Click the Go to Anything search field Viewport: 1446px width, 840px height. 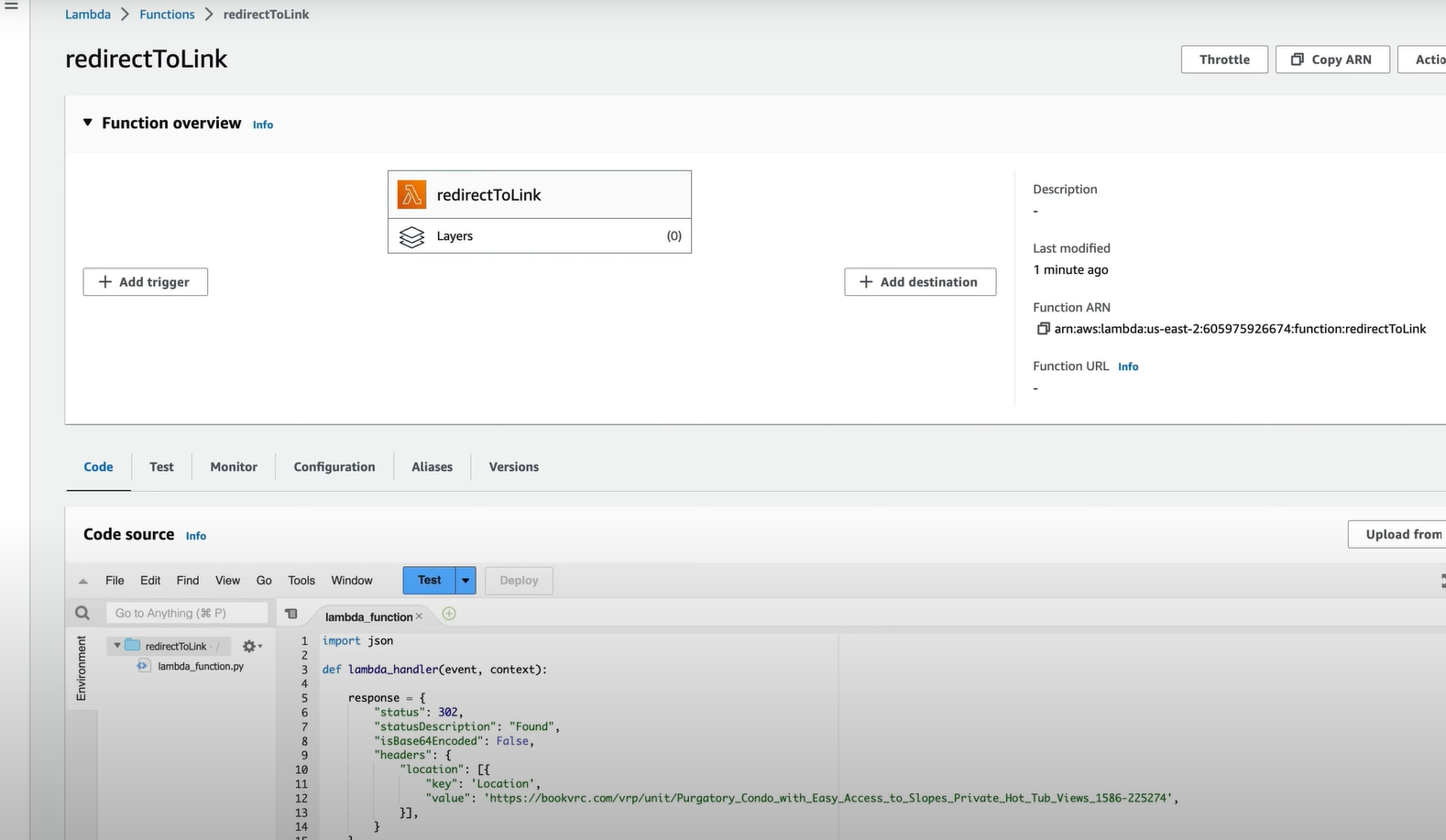pyautogui.click(x=187, y=613)
